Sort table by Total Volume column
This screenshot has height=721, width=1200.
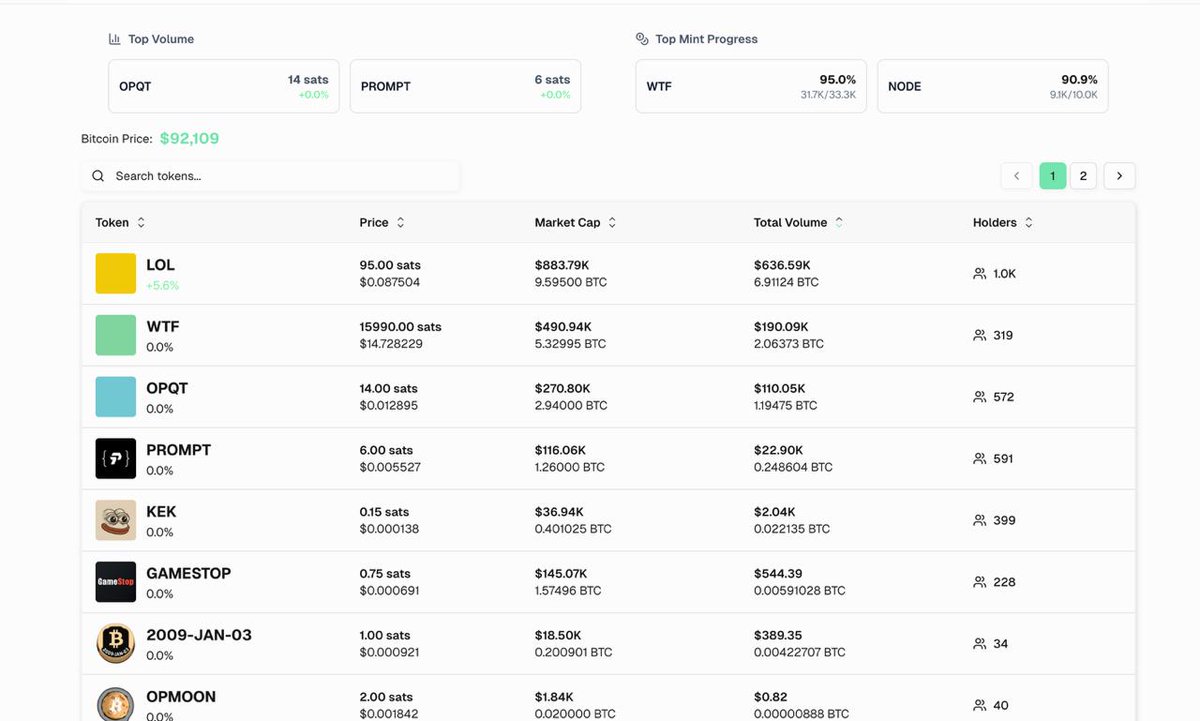coord(798,223)
